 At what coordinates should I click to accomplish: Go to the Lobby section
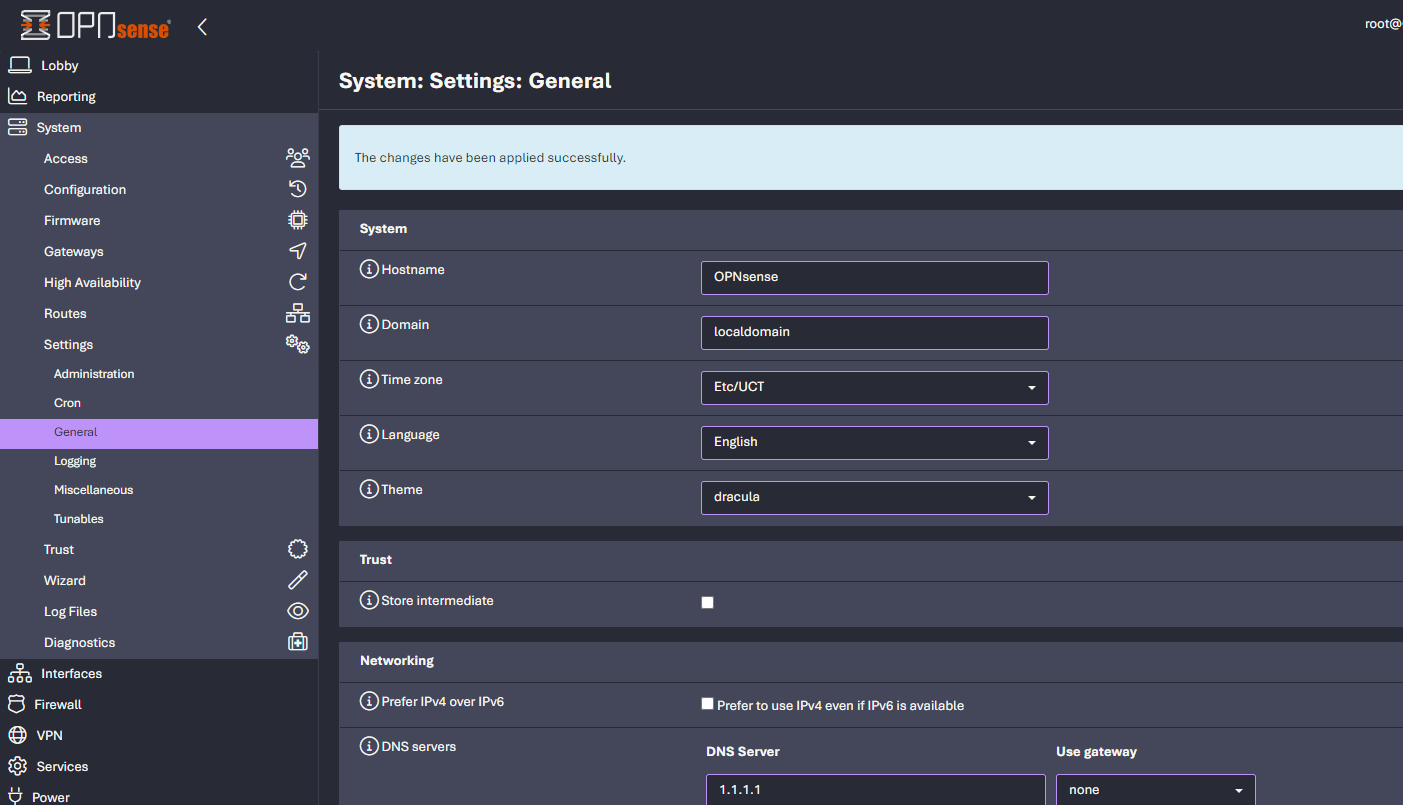pos(59,66)
